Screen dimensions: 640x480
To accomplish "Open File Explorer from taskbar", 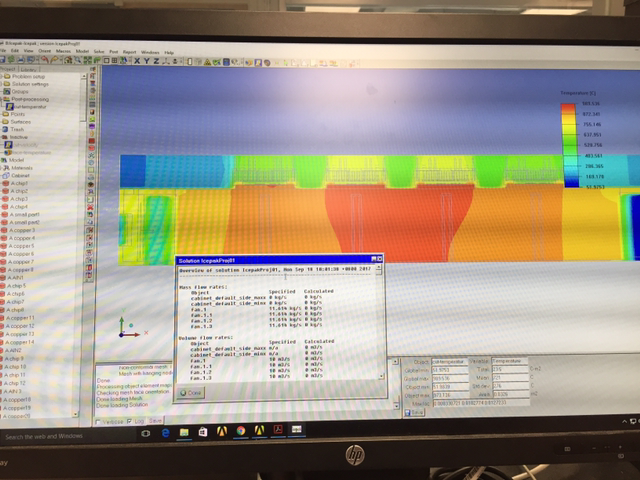I will [184, 432].
